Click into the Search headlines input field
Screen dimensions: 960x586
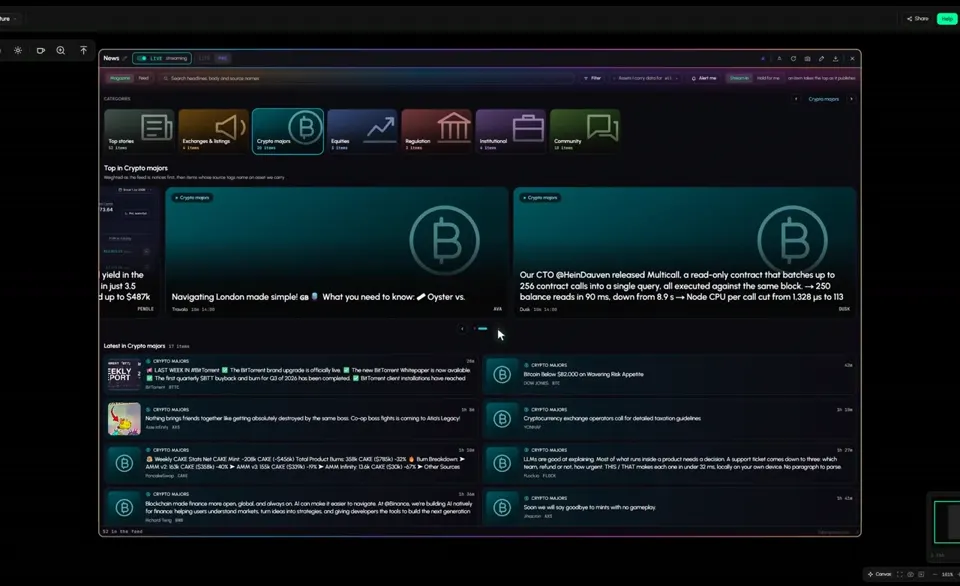[x=367, y=78]
